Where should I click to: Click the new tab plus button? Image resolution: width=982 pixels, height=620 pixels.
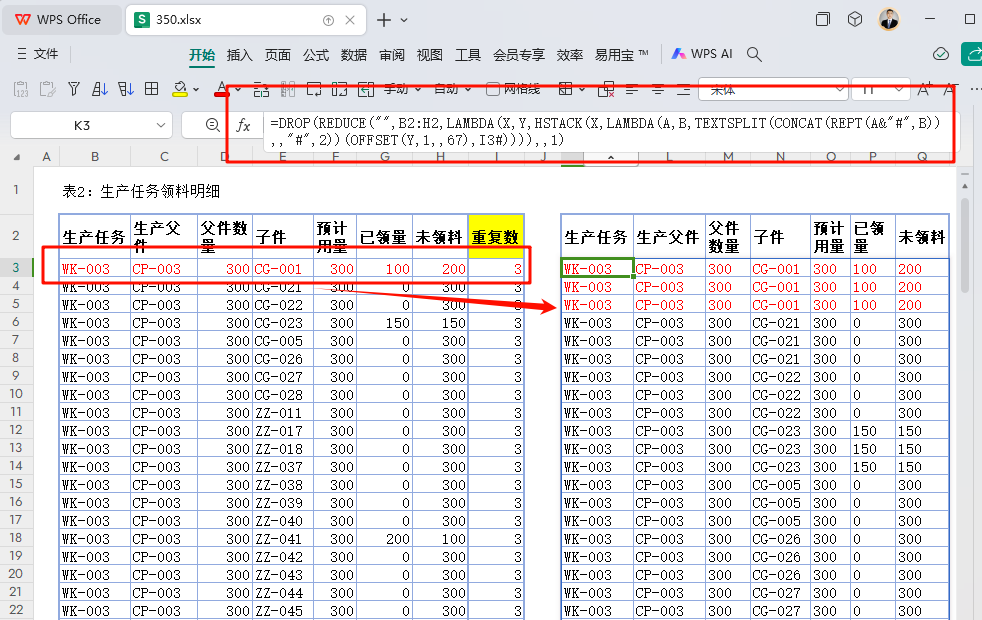384,20
